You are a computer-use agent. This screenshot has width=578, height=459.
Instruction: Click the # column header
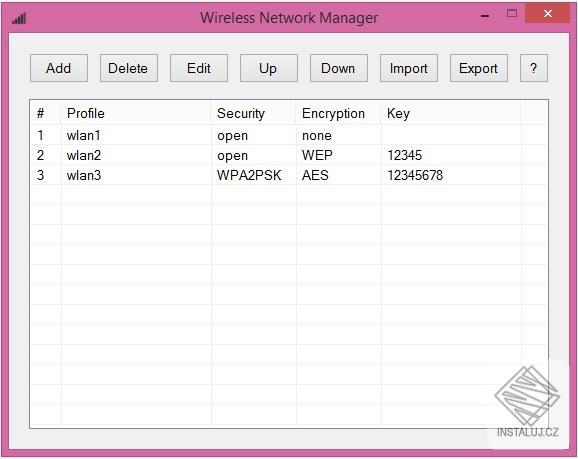tap(46, 113)
